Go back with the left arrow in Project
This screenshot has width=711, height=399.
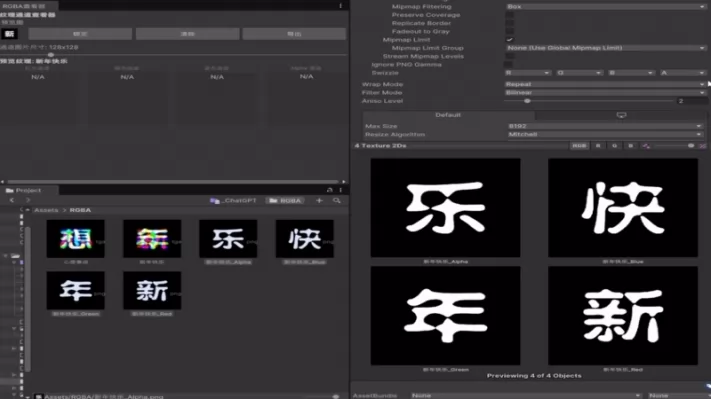click(12, 200)
